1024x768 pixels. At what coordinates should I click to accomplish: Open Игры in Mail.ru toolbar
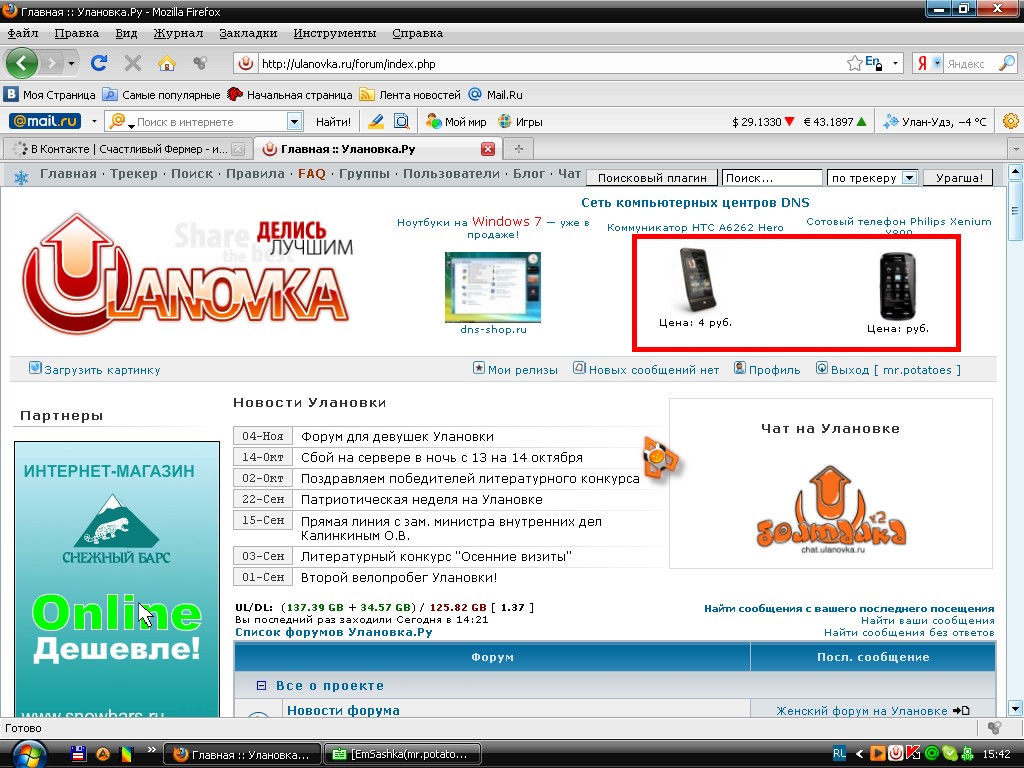(x=520, y=121)
